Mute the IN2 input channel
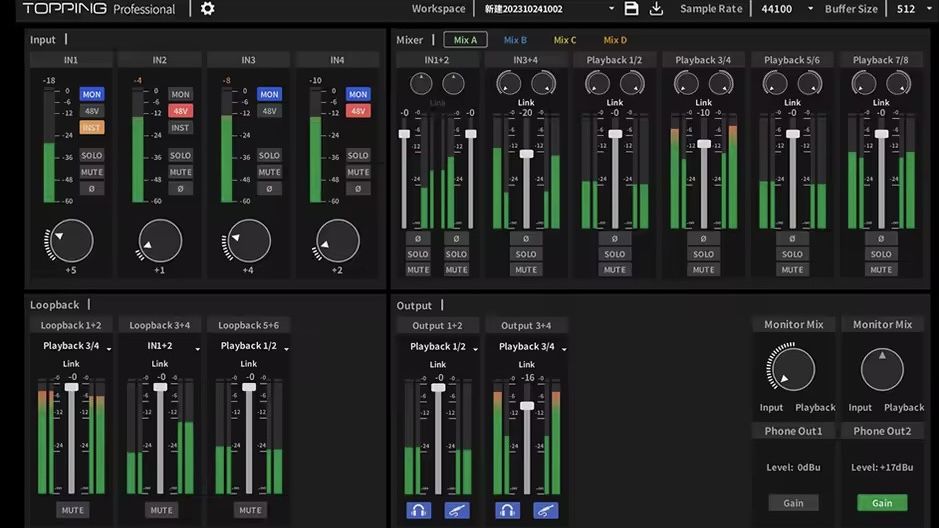 tap(180, 172)
